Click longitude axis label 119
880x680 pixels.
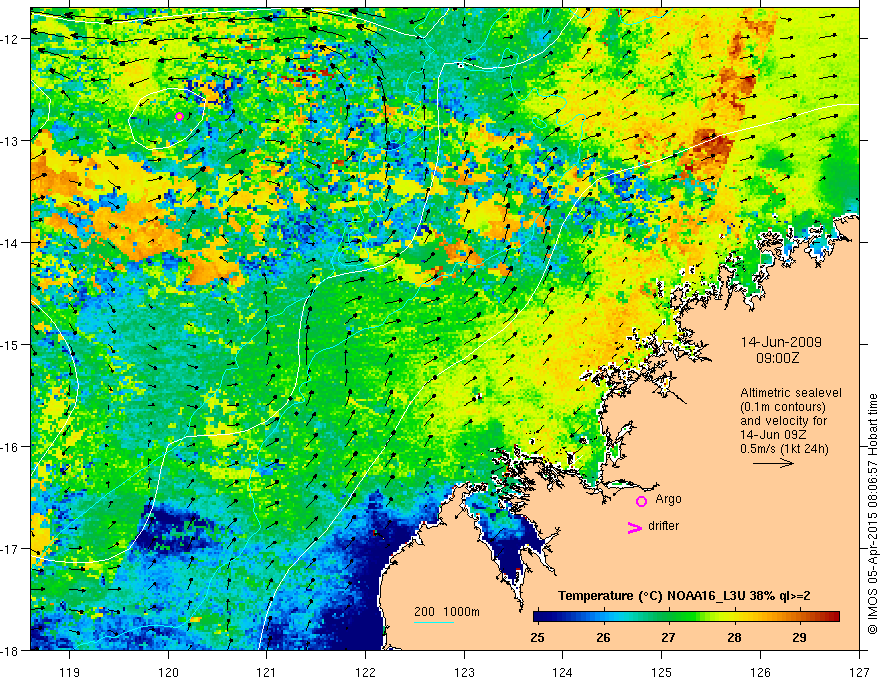[70, 672]
